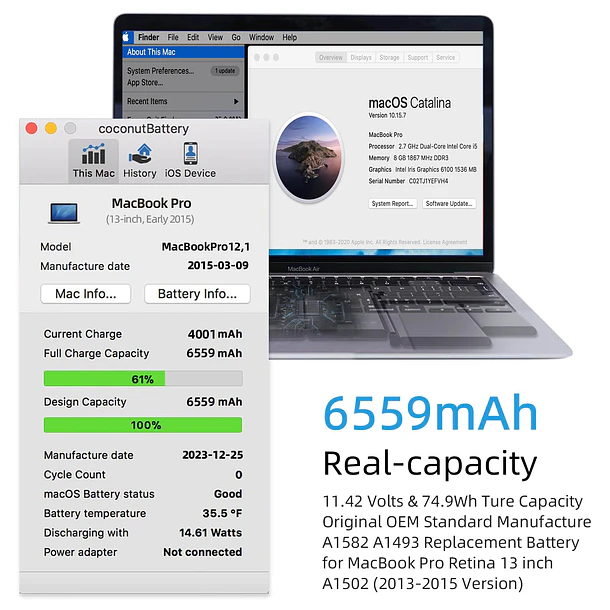
Task: Click the 4001 mAh current charge value
Action: coord(215,334)
